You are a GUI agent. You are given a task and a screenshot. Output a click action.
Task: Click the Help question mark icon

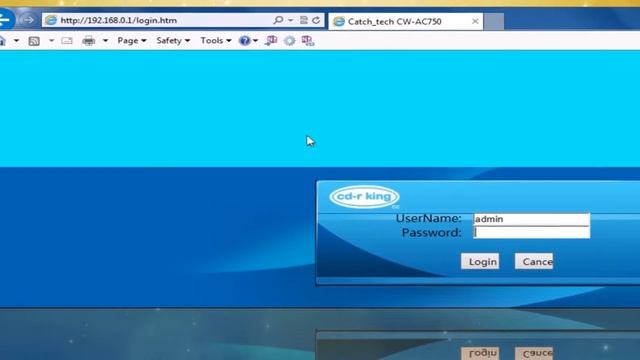244,41
